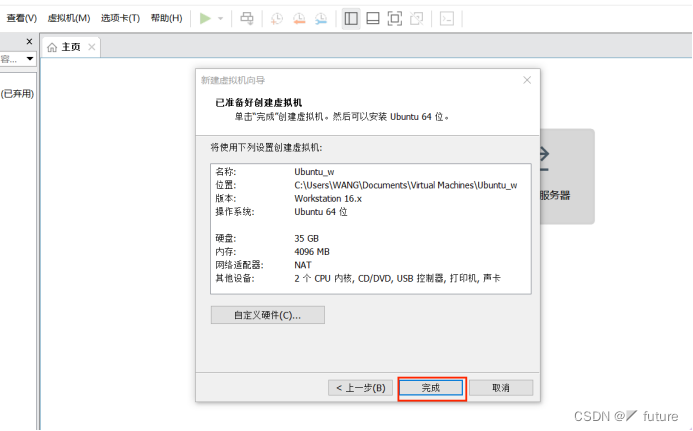
Task: Click the take snapshot clock icon
Action: tap(277, 19)
